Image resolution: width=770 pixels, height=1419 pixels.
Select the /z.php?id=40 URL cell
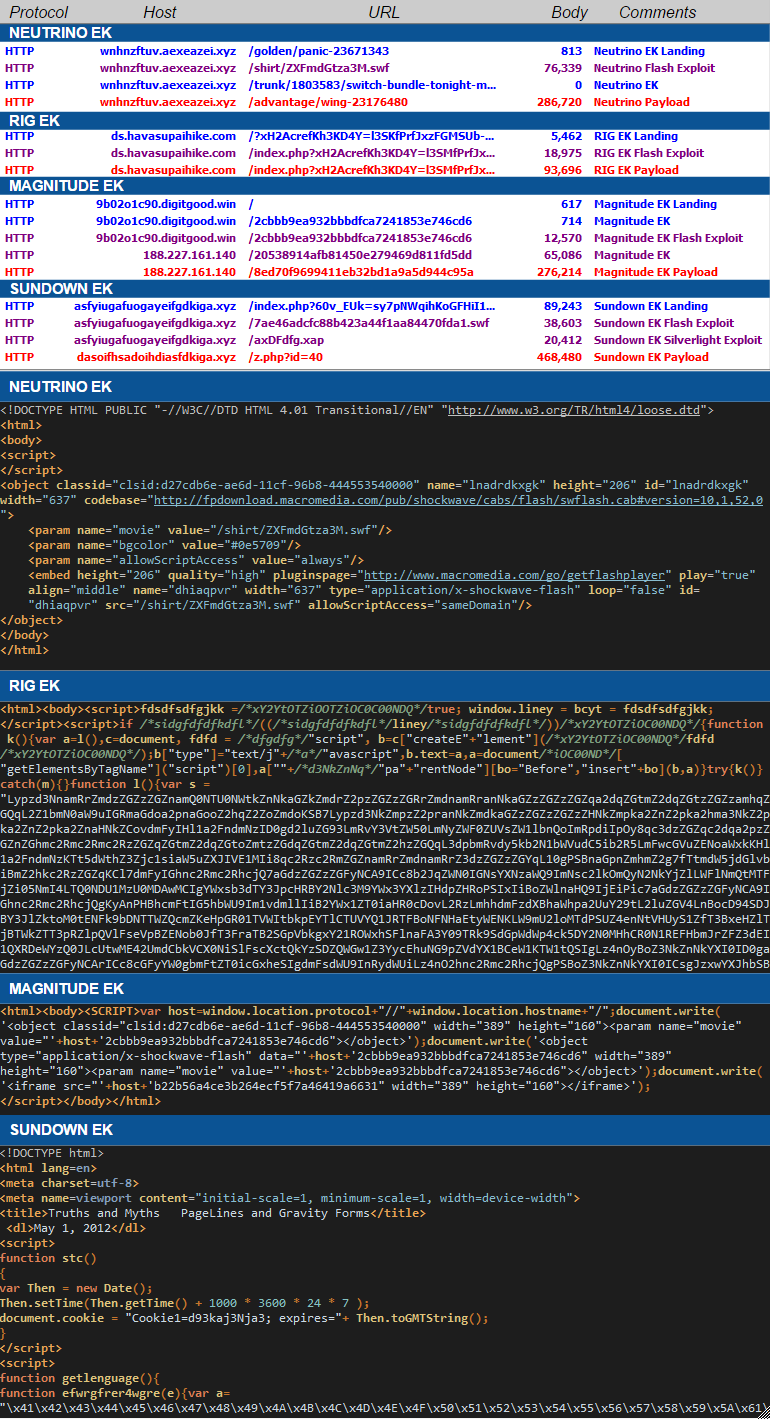(x=286, y=357)
